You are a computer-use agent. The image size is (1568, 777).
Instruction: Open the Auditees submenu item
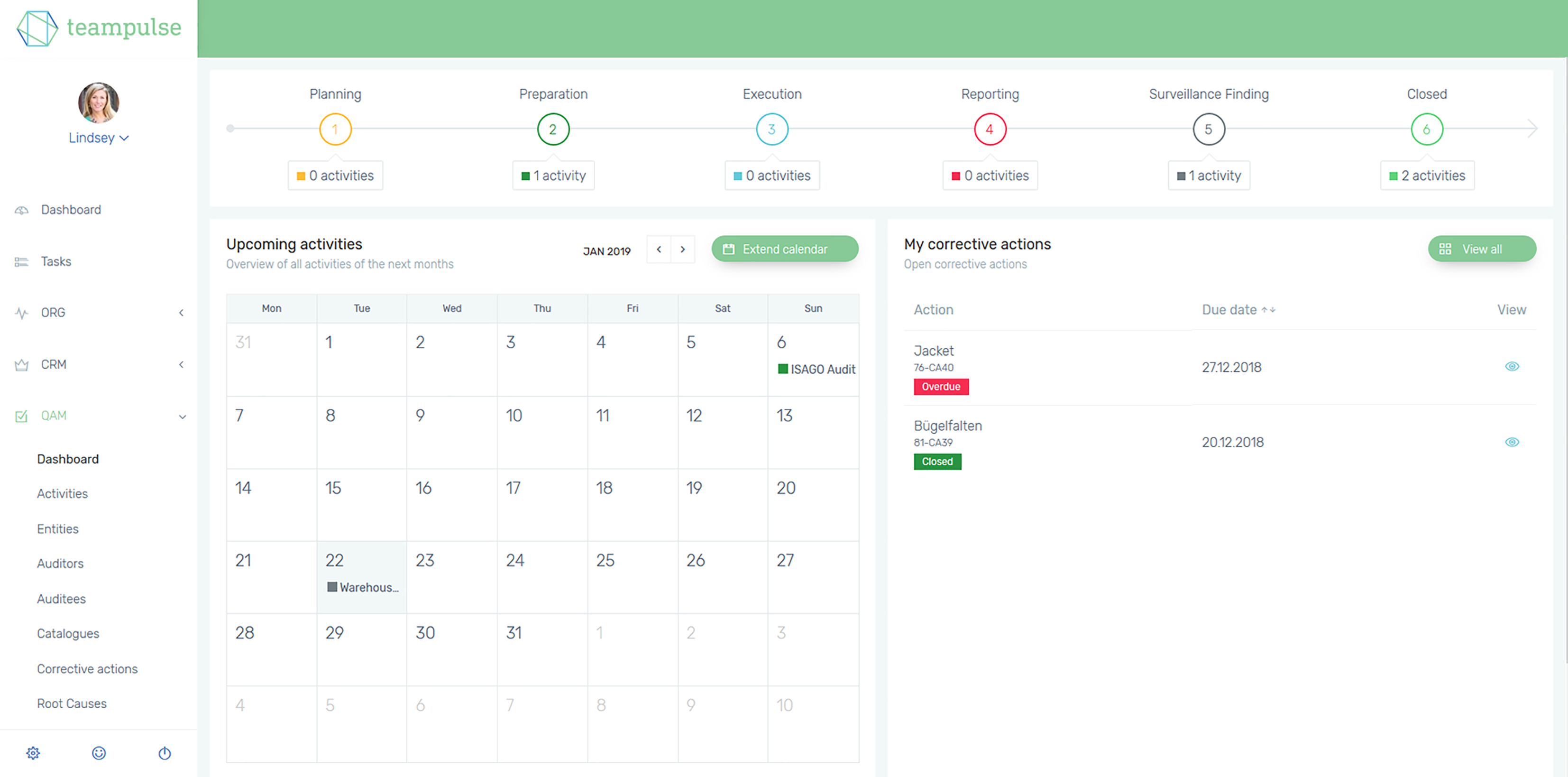point(61,599)
